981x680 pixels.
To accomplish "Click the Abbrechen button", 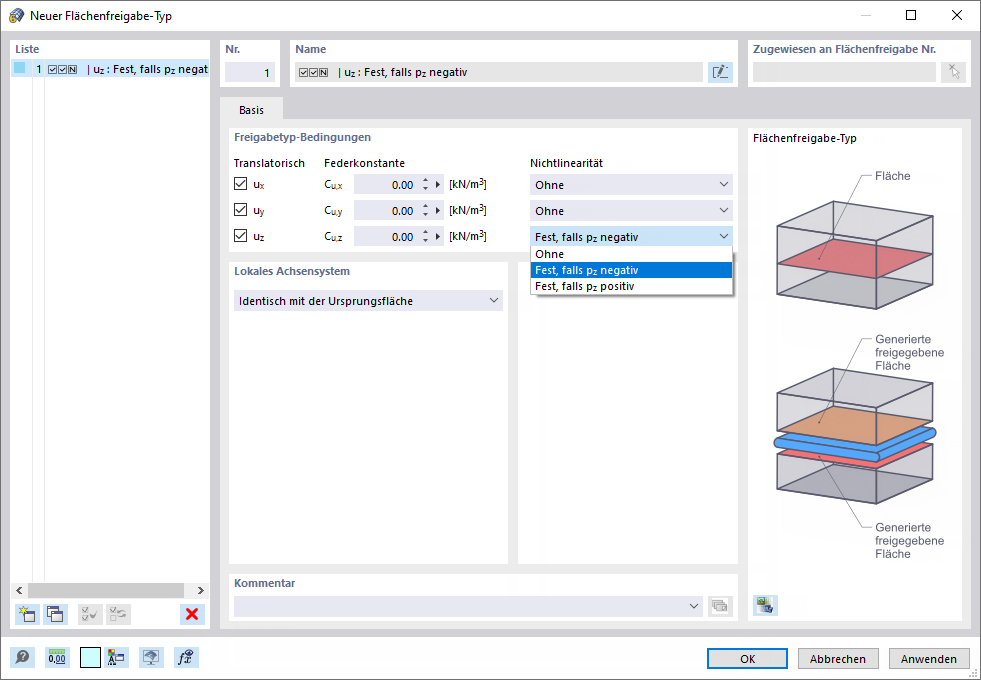I will (x=838, y=658).
